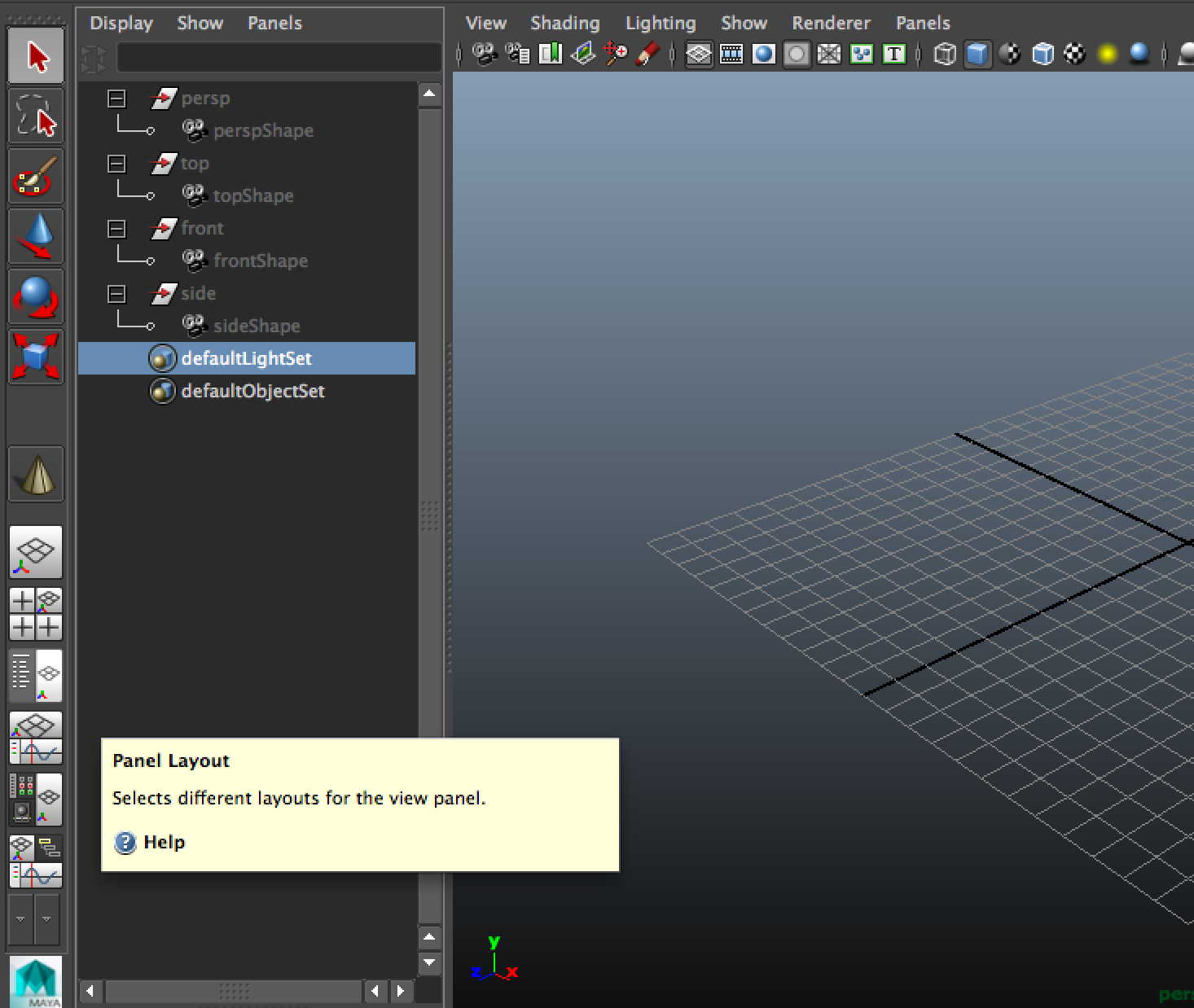The height and width of the screenshot is (1008, 1194).
Task: Open the Outliner Display menu
Action: [121, 23]
